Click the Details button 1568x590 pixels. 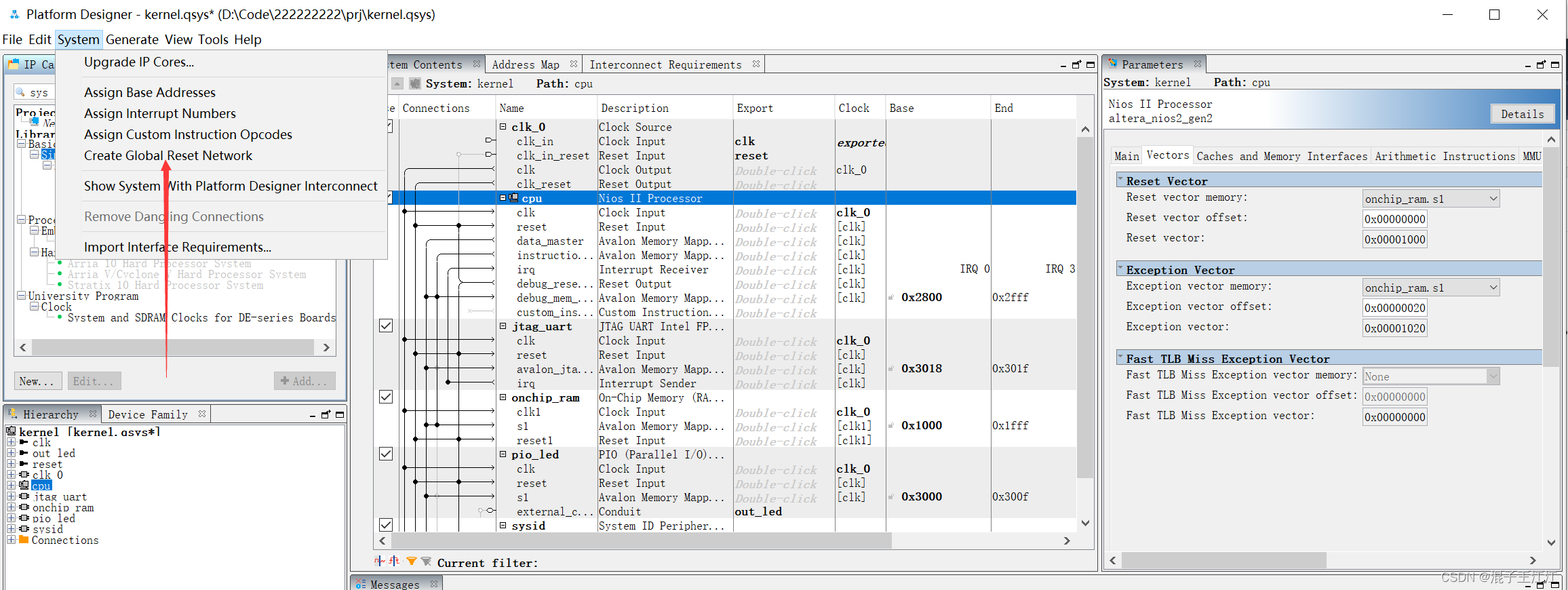point(1522,114)
